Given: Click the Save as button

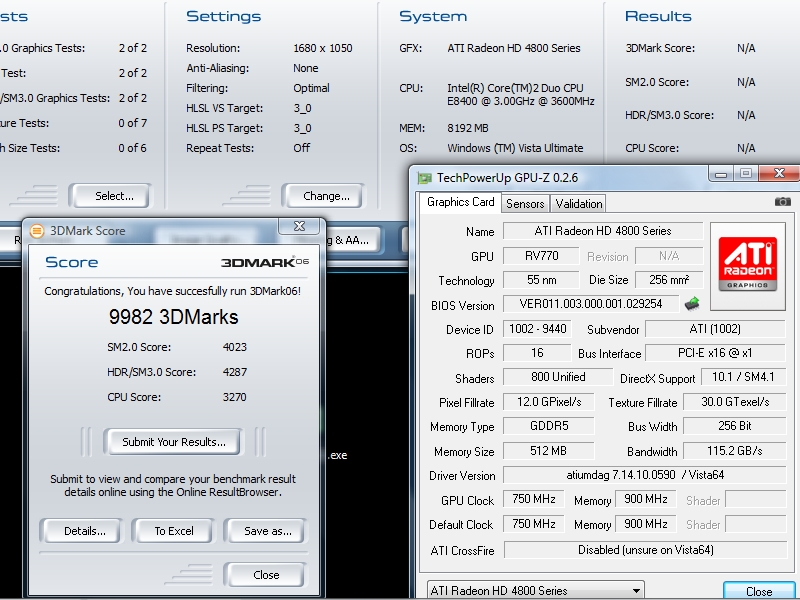Looking at the screenshot, I should point(265,531).
